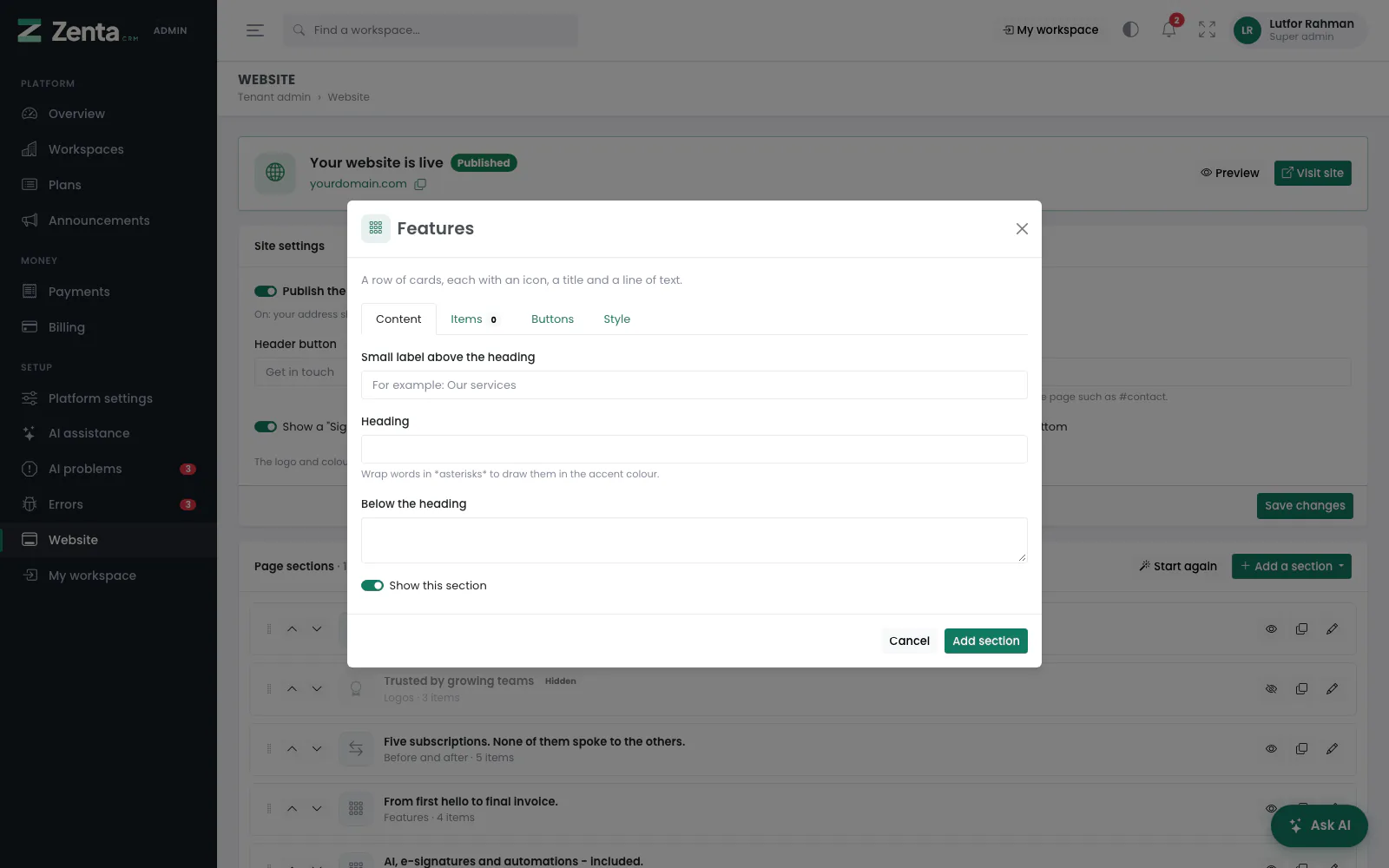Click Save changes button

click(x=1305, y=506)
